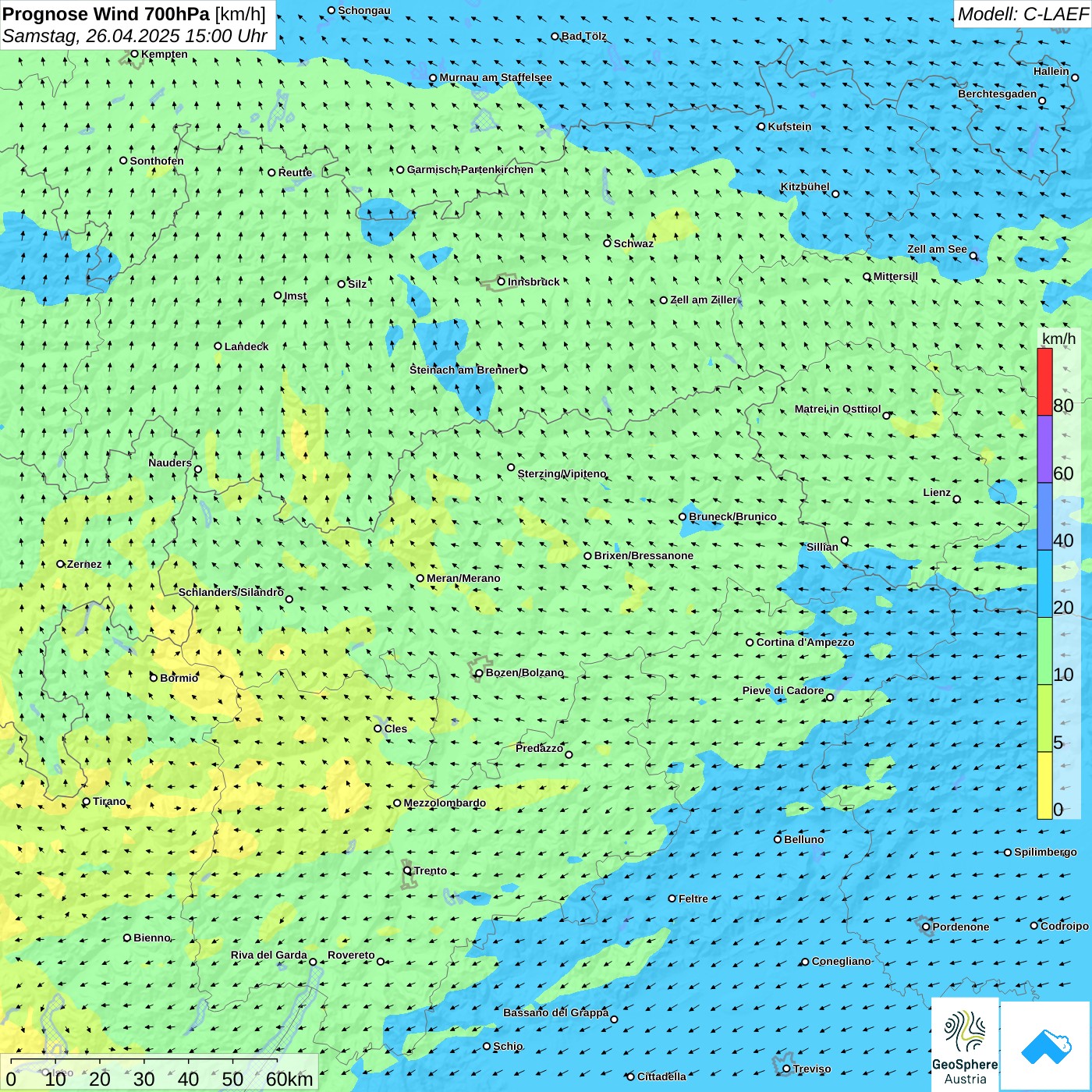Screen dimensions: 1092x1092
Task: Select the Bormio city marker
Action: point(154,678)
